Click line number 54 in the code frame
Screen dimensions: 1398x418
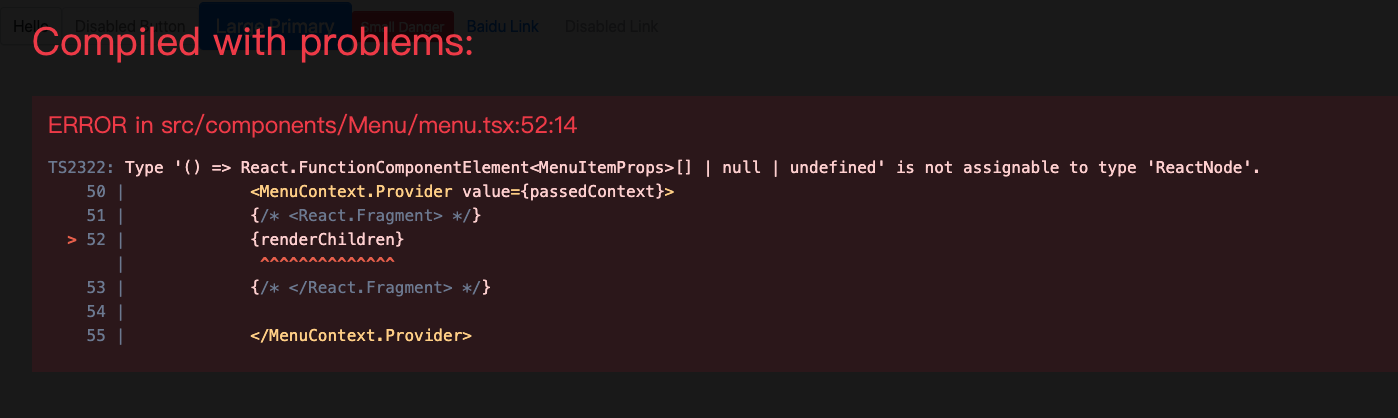click(96, 311)
